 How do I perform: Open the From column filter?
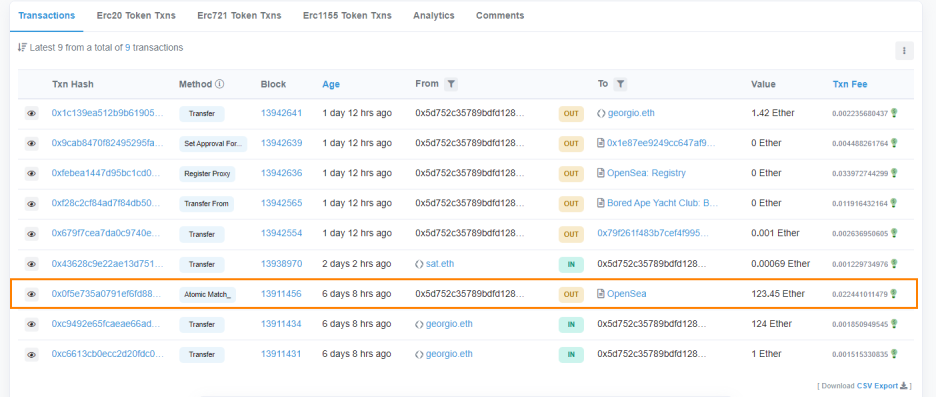451,84
